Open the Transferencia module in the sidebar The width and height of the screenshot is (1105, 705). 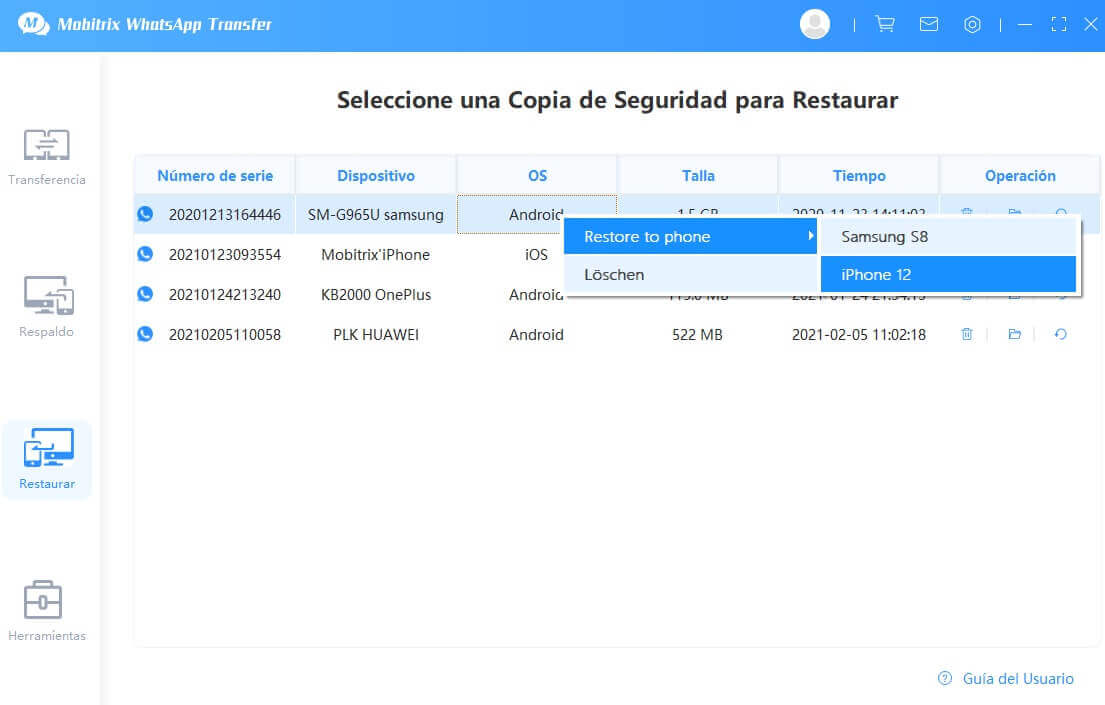[x=47, y=155]
